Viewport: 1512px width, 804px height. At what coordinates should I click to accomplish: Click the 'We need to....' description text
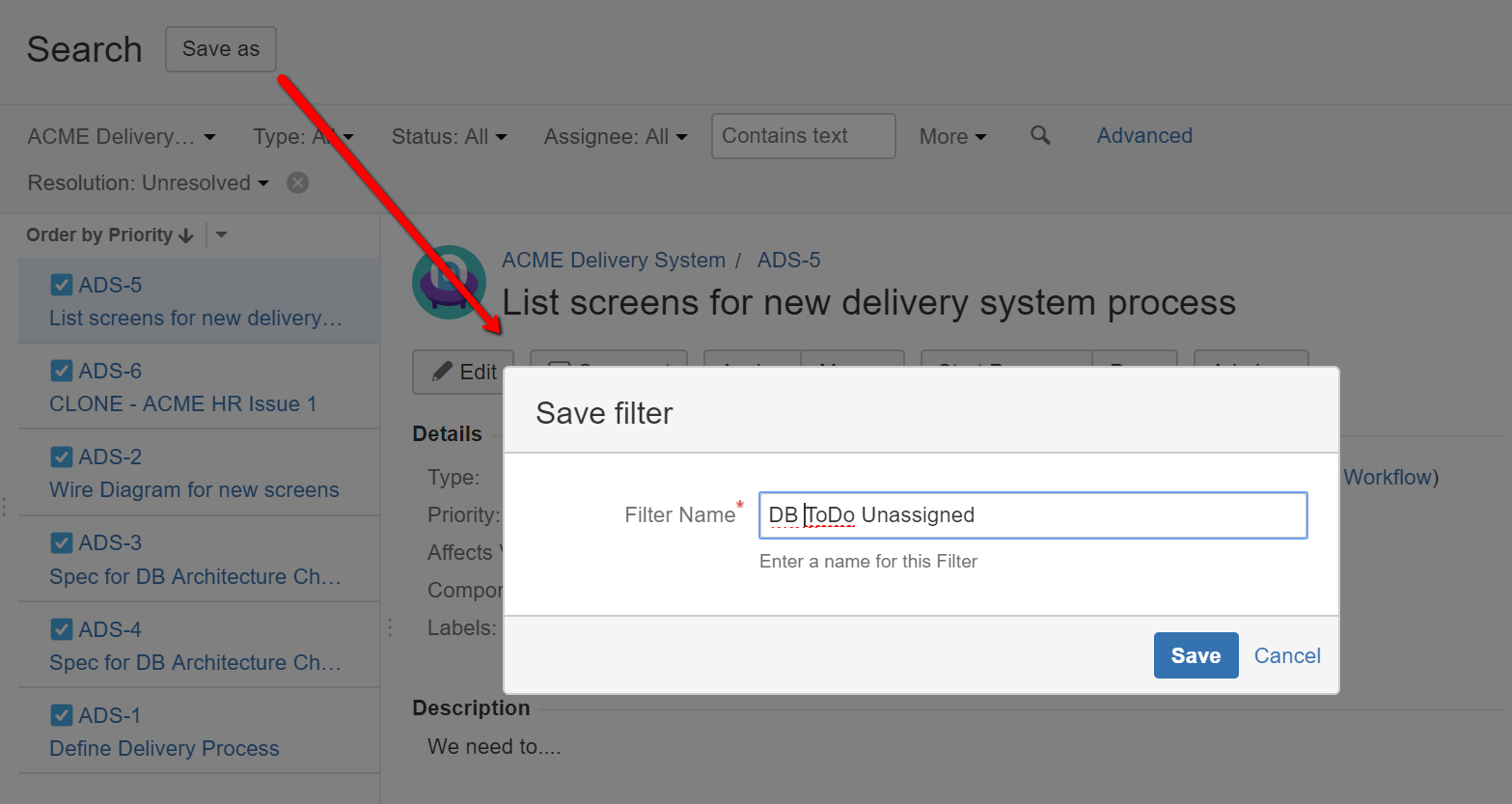pos(494,746)
